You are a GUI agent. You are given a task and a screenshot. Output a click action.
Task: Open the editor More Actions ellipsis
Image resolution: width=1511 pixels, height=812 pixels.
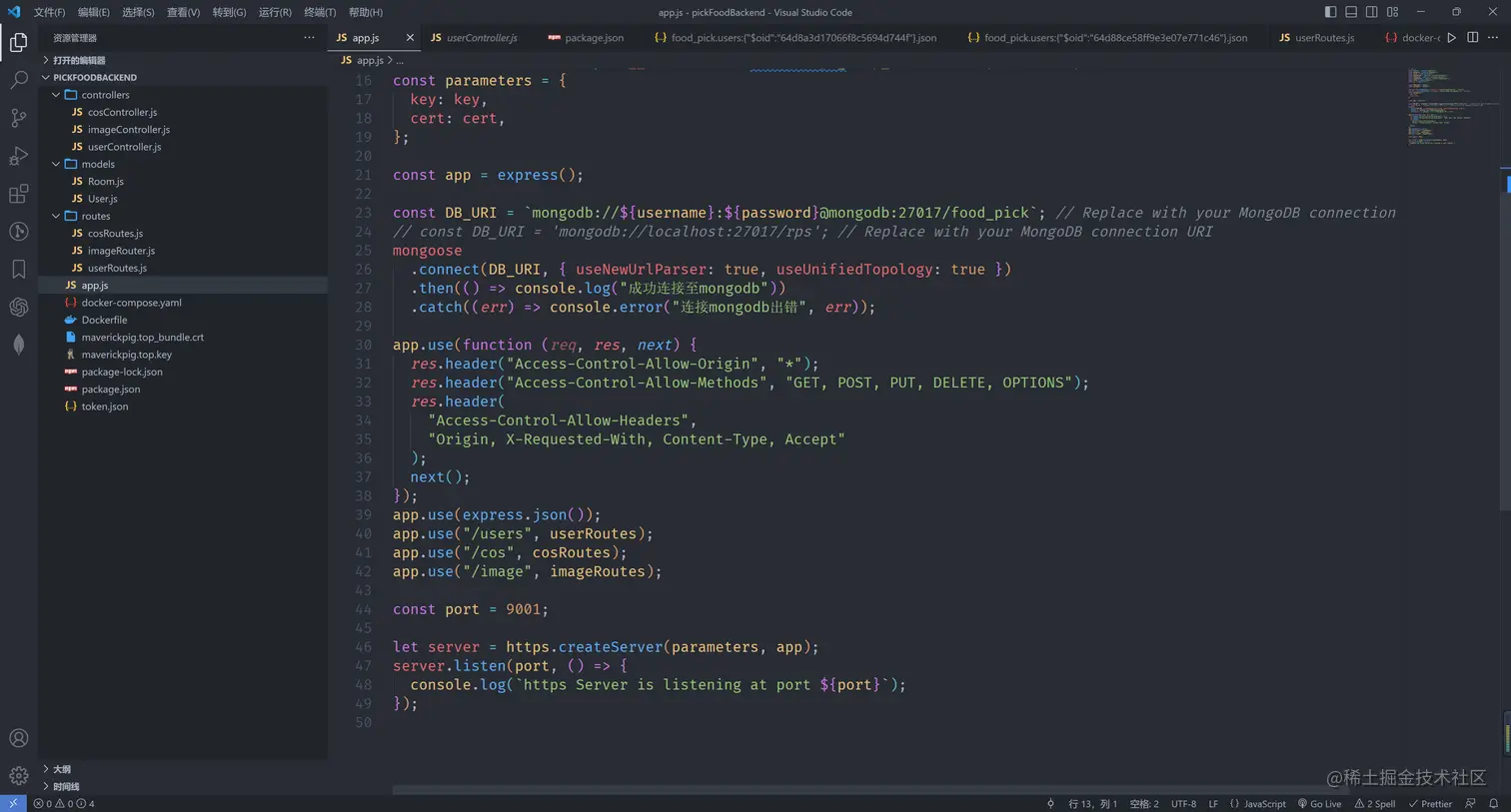(1493, 38)
